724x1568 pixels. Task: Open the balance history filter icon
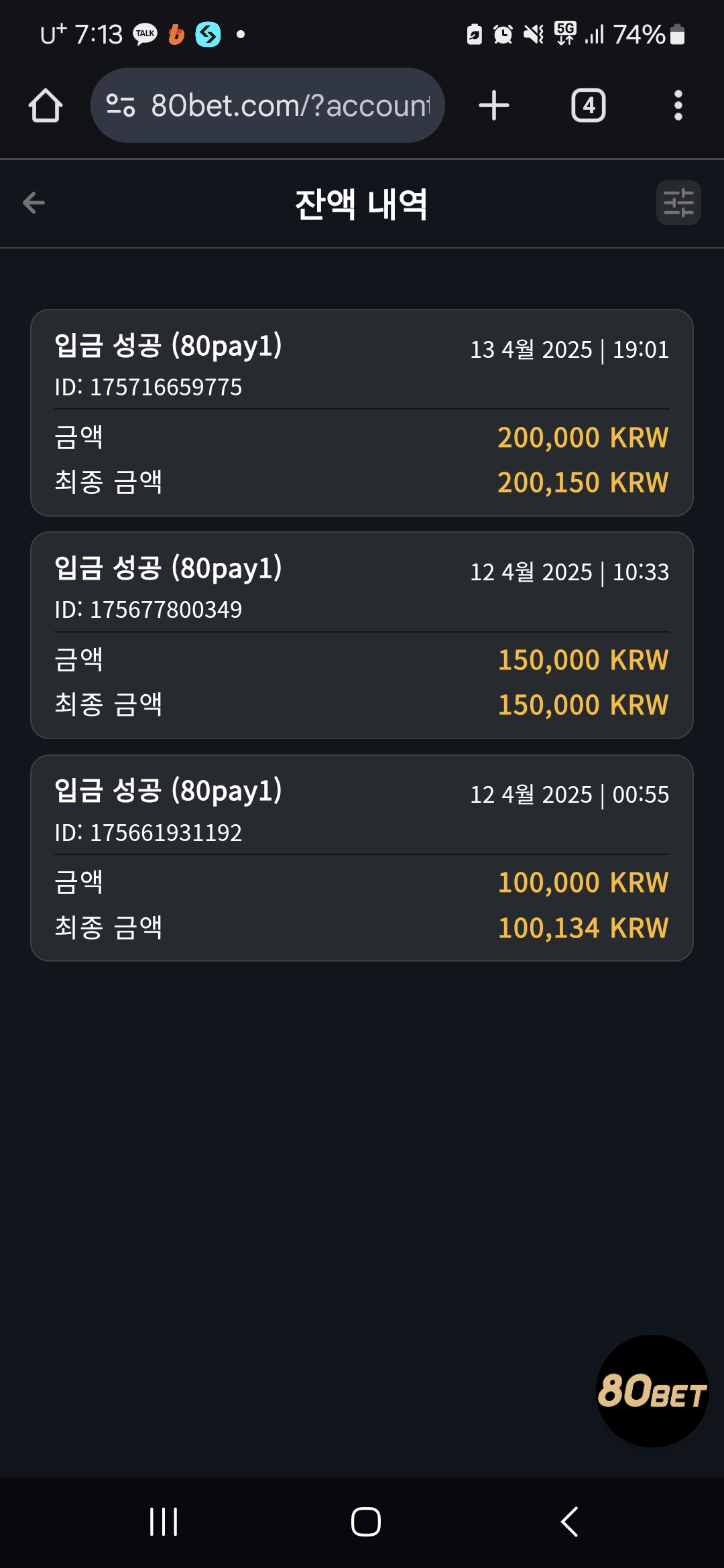678,202
